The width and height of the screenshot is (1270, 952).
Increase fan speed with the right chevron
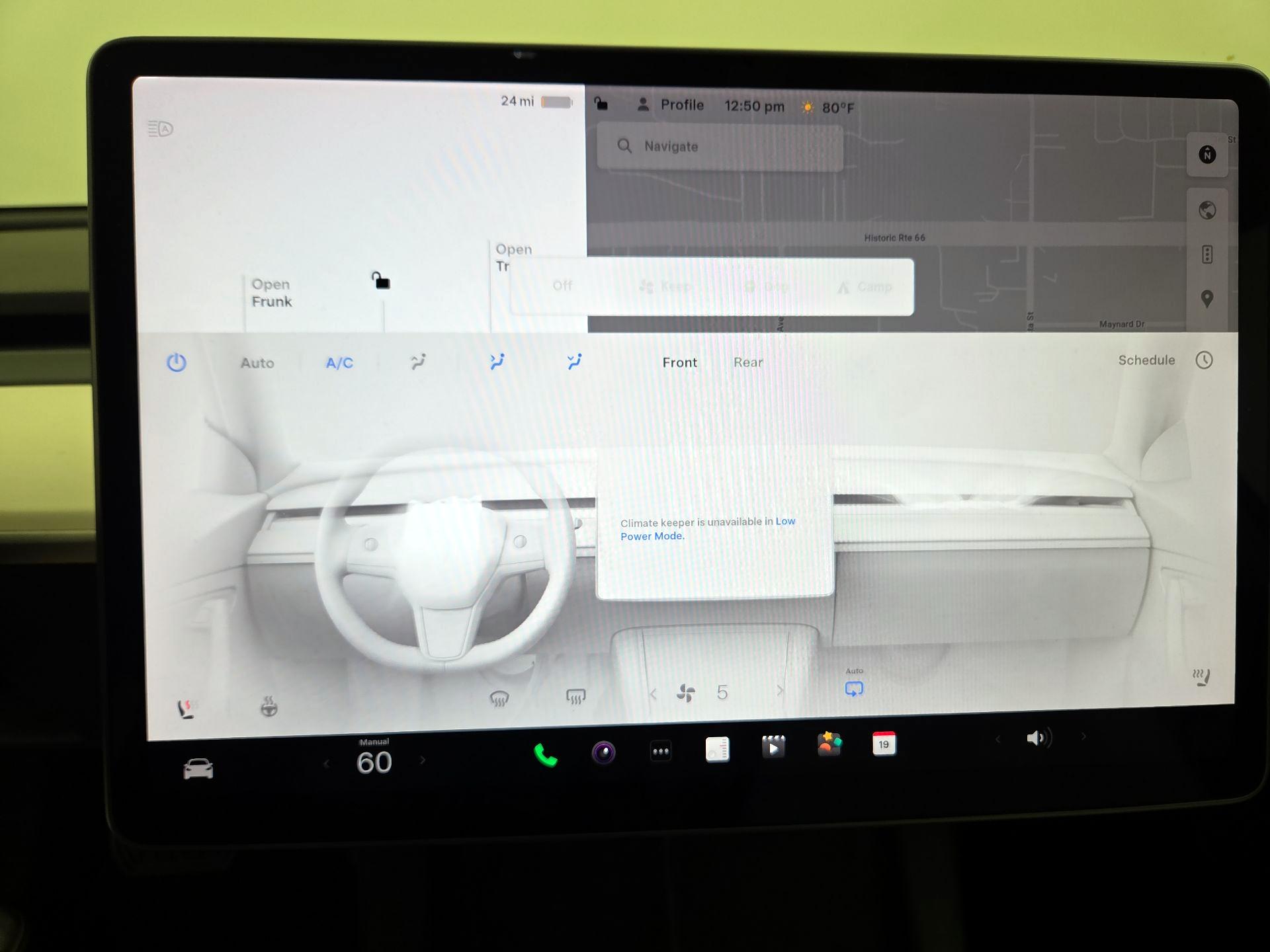click(781, 691)
